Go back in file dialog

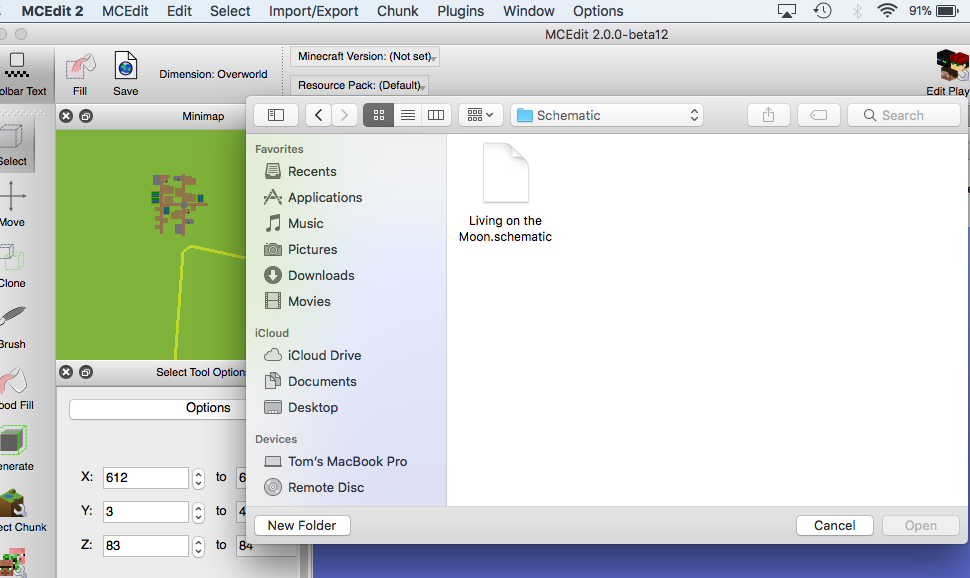coord(319,115)
